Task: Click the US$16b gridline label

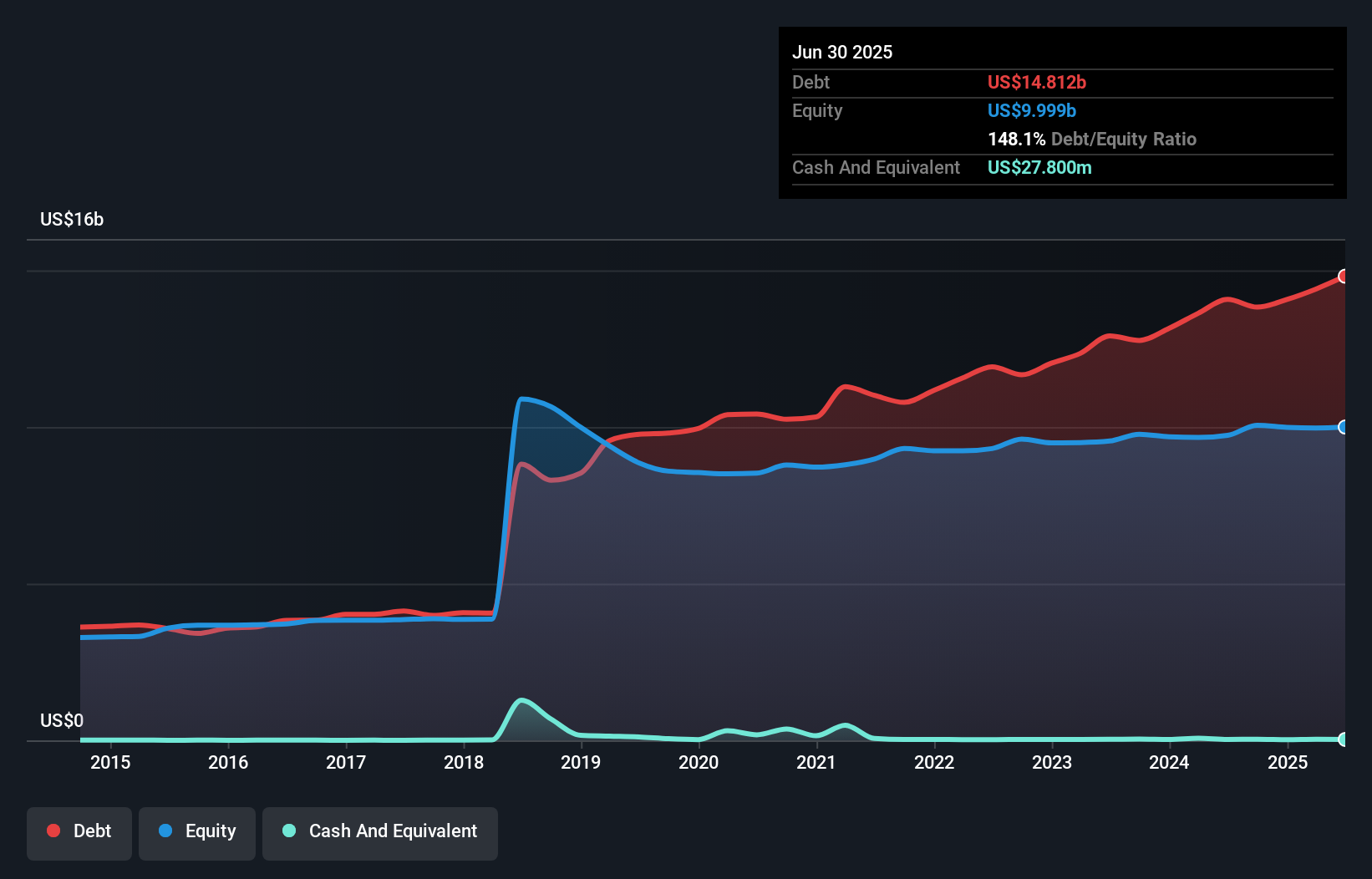Action: click(72, 220)
